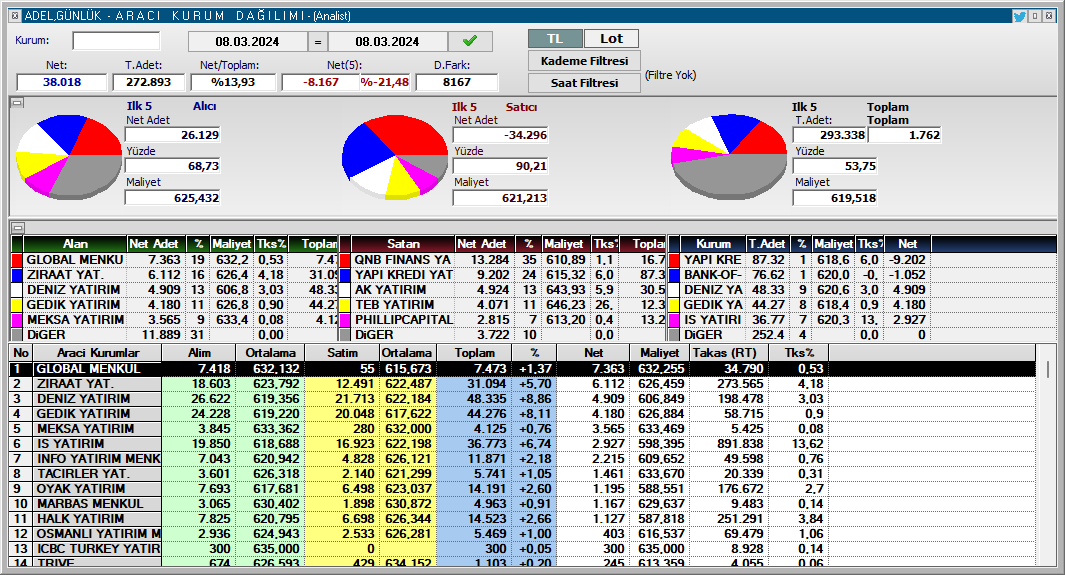Click magenta swatch beside PHILLIPCAPITAL

point(345,320)
